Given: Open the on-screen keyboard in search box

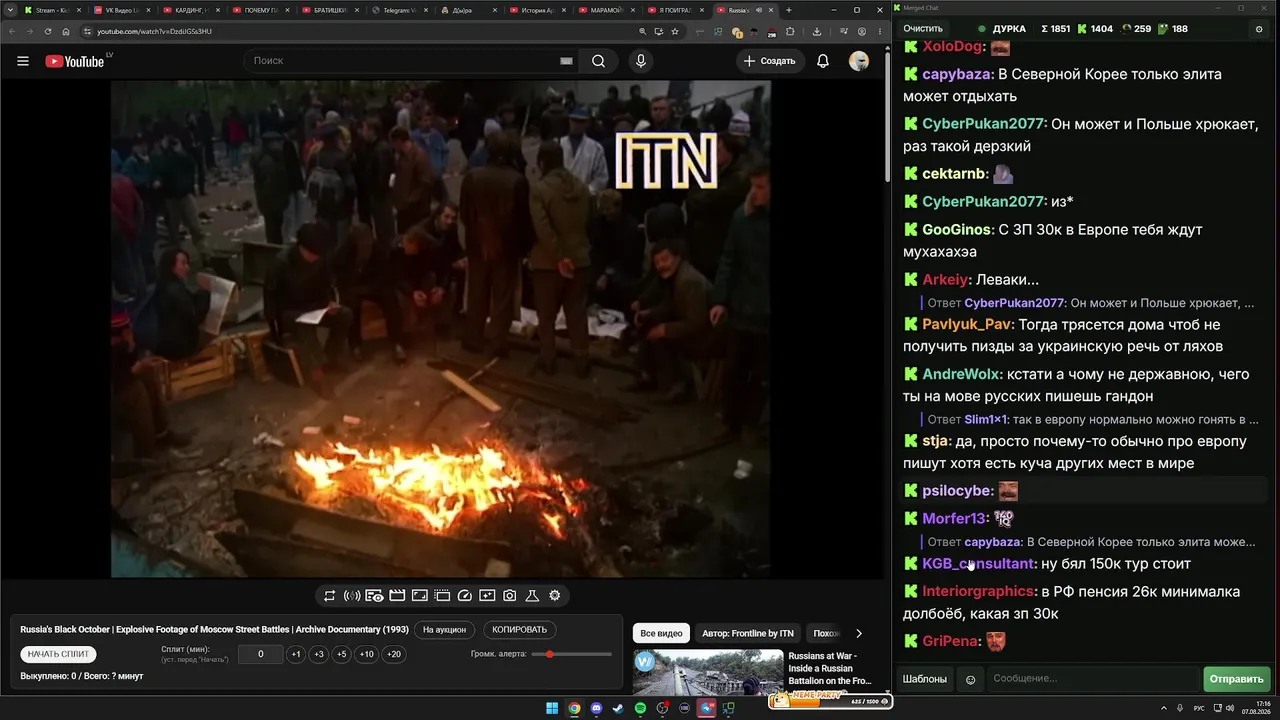Looking at the screenshot, I should (566, 61).
